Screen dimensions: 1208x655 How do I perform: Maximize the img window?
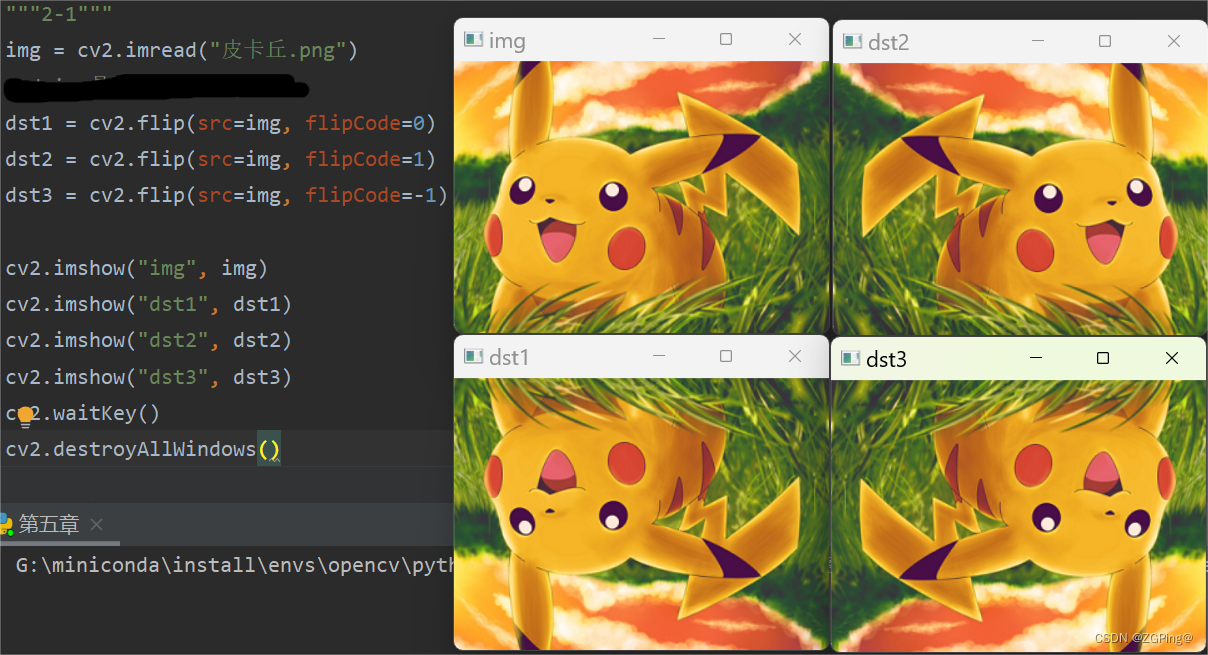726,39
